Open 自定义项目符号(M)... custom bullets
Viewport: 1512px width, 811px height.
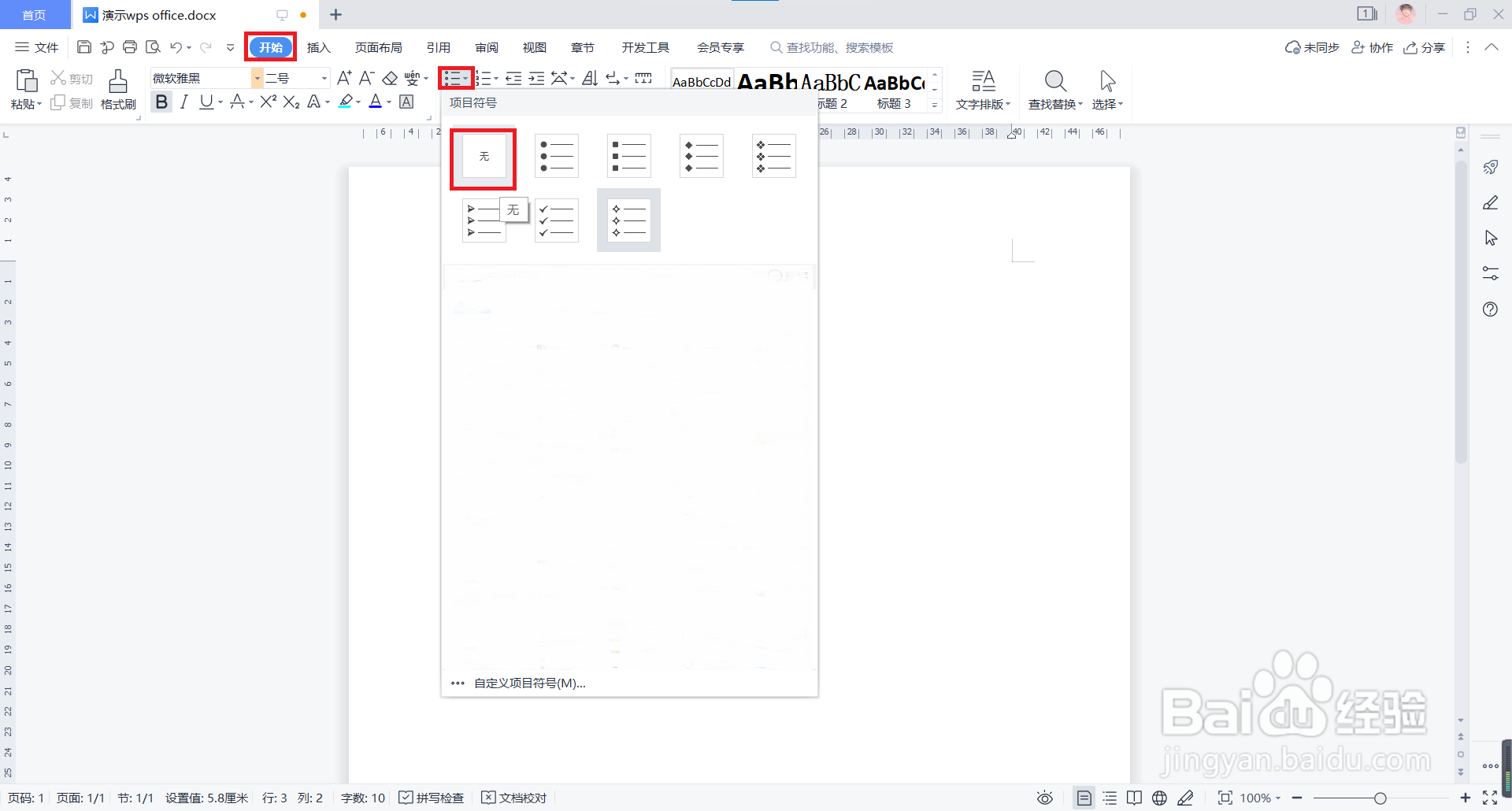coord(529,683)
